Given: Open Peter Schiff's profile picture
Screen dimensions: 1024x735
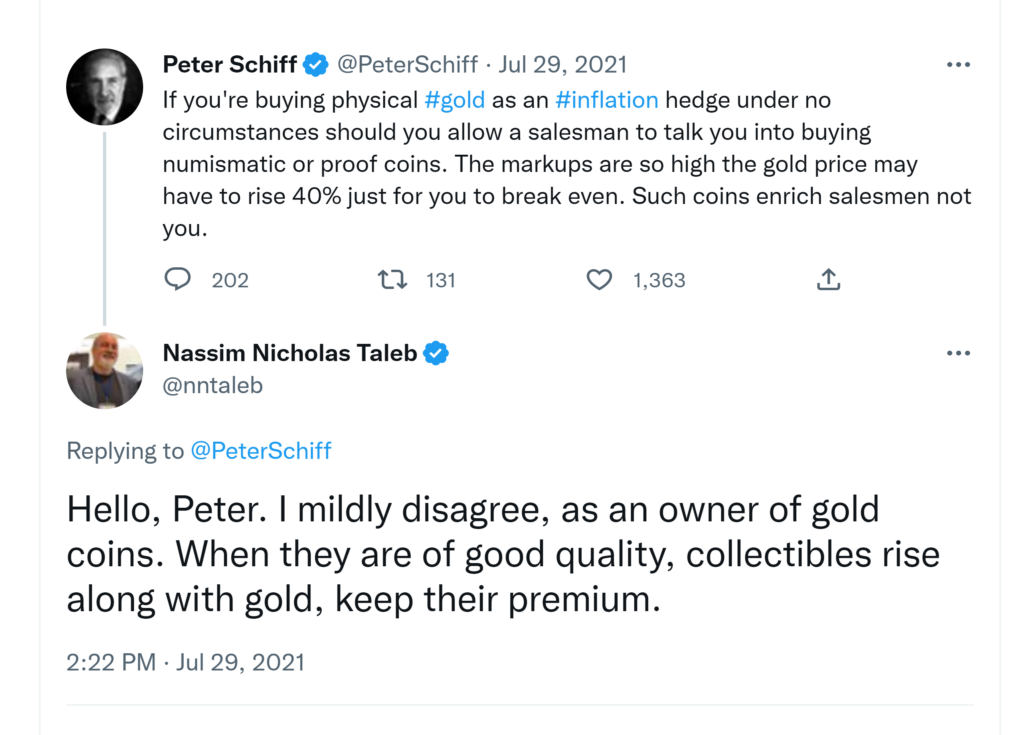Looking at the screenshot, I should click(104, 86).
